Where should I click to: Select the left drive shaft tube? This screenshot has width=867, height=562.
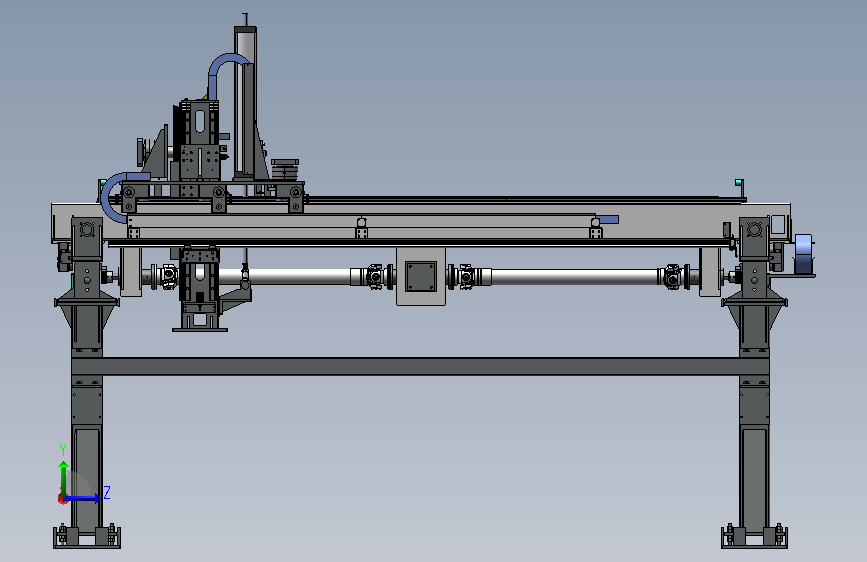tap(285, 277)
